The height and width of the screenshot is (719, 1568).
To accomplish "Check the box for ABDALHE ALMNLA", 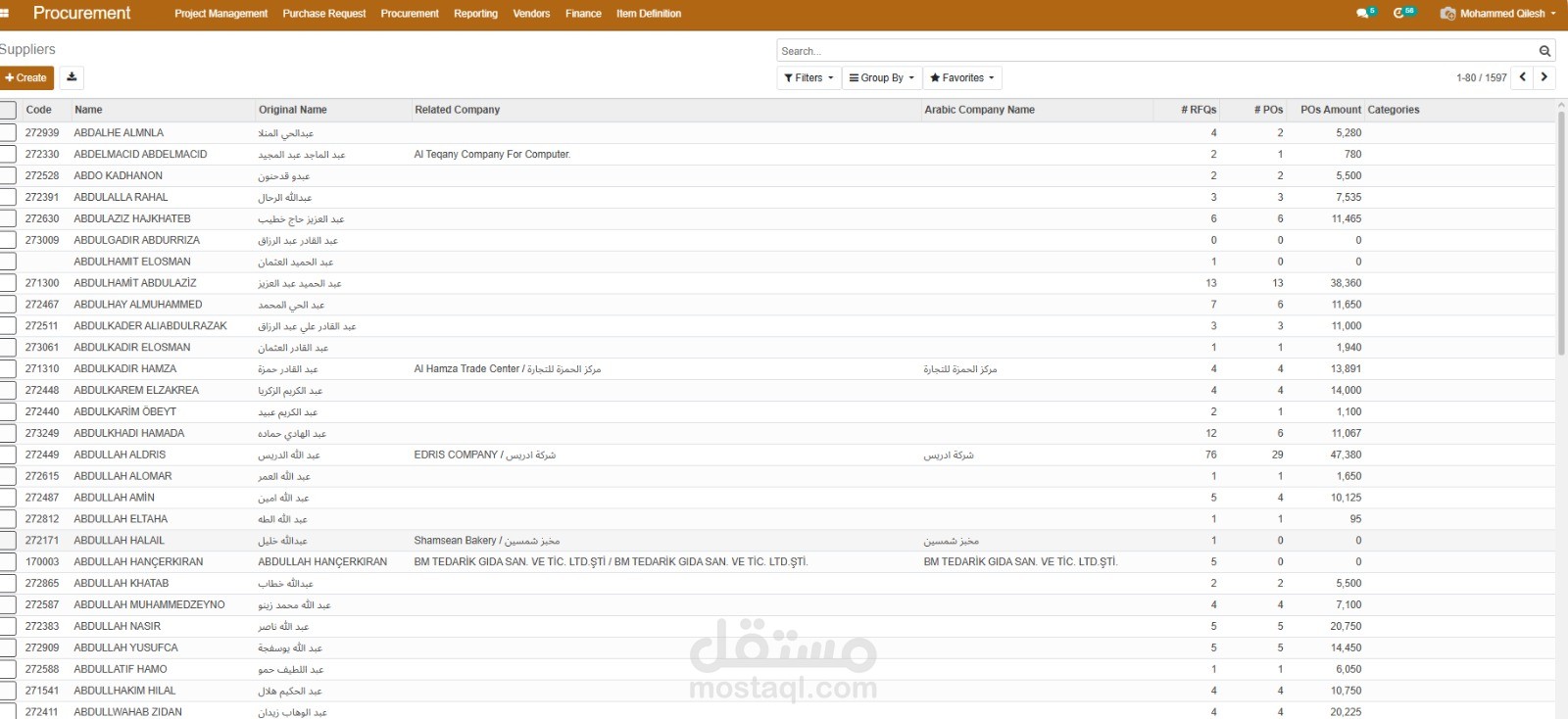I will click(7, 133).
